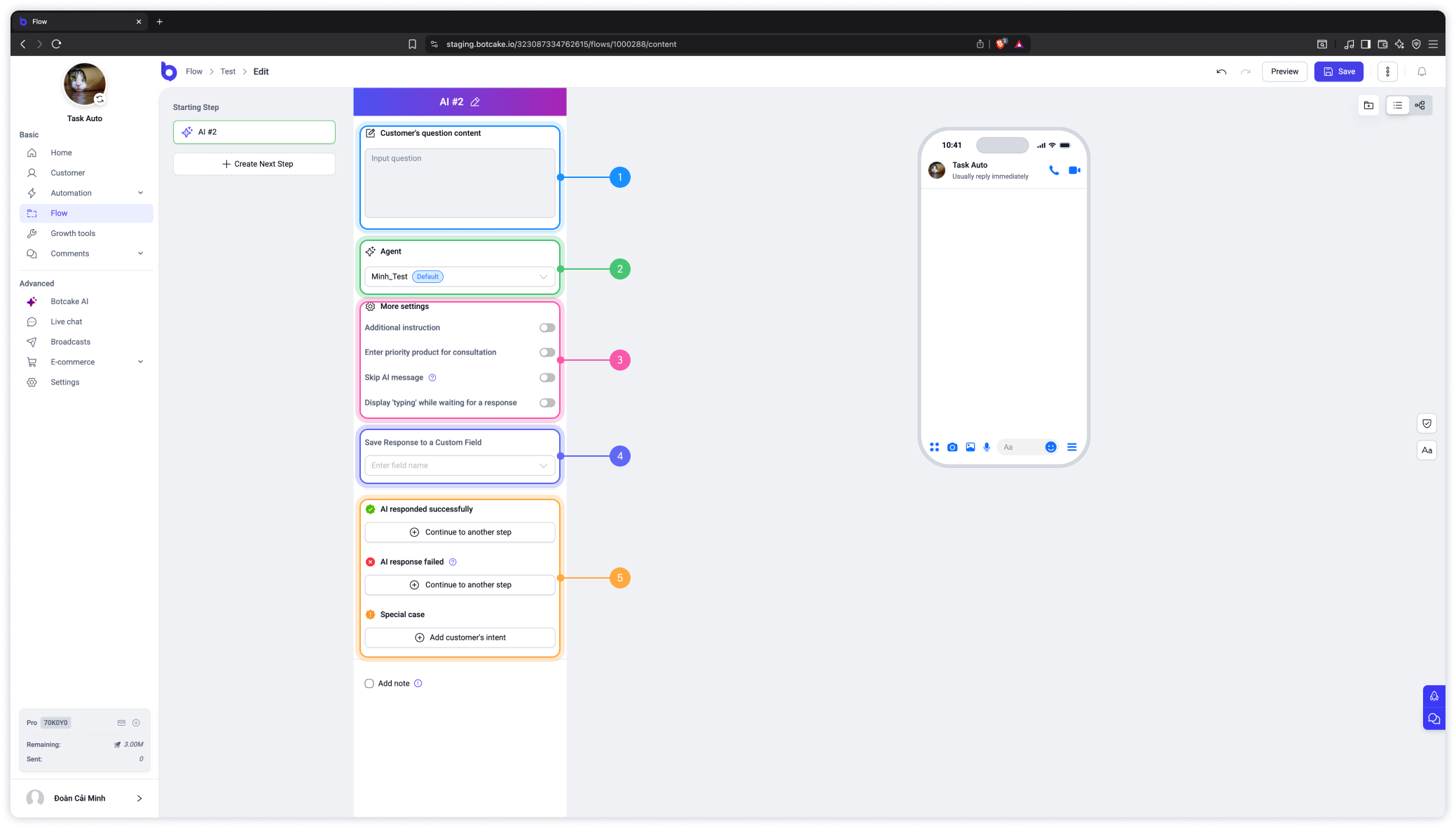Viewport: 1456px width, 828px height.
Task: Enable Display 'typing' while waiting toggle
Action: (x=547, y=403)
